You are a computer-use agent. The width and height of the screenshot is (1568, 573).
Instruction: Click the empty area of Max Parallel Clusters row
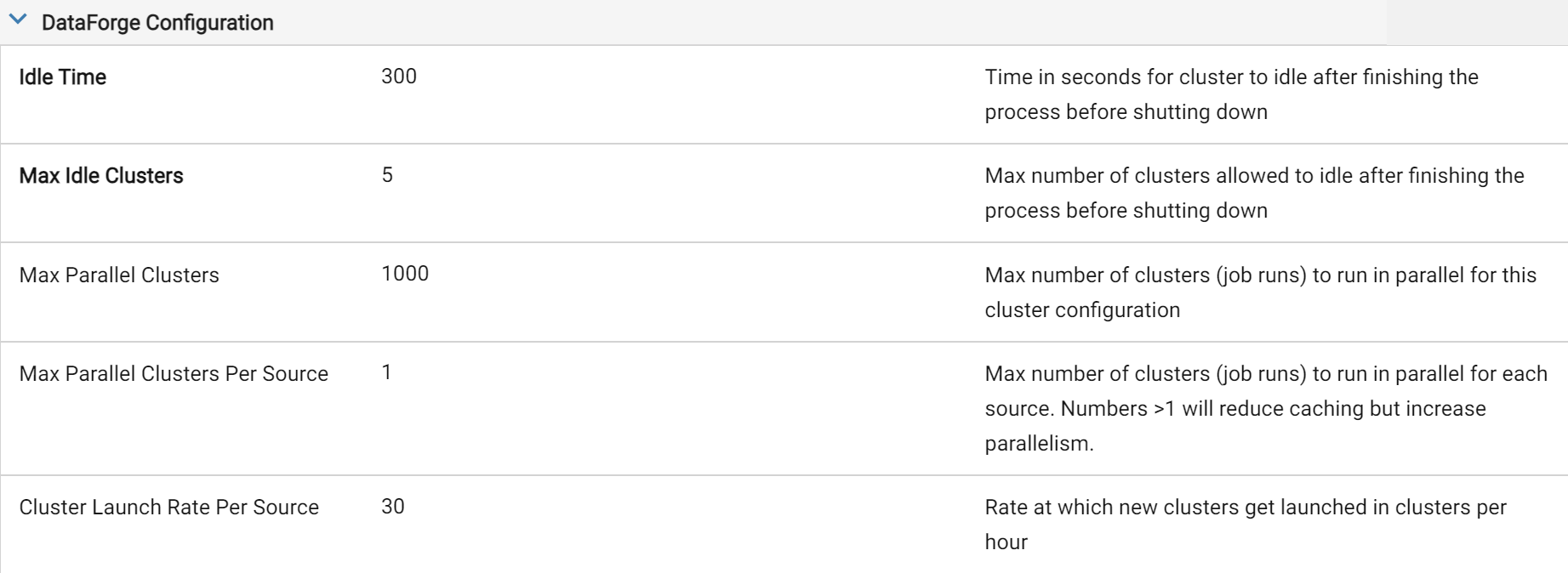coord(706,292)
